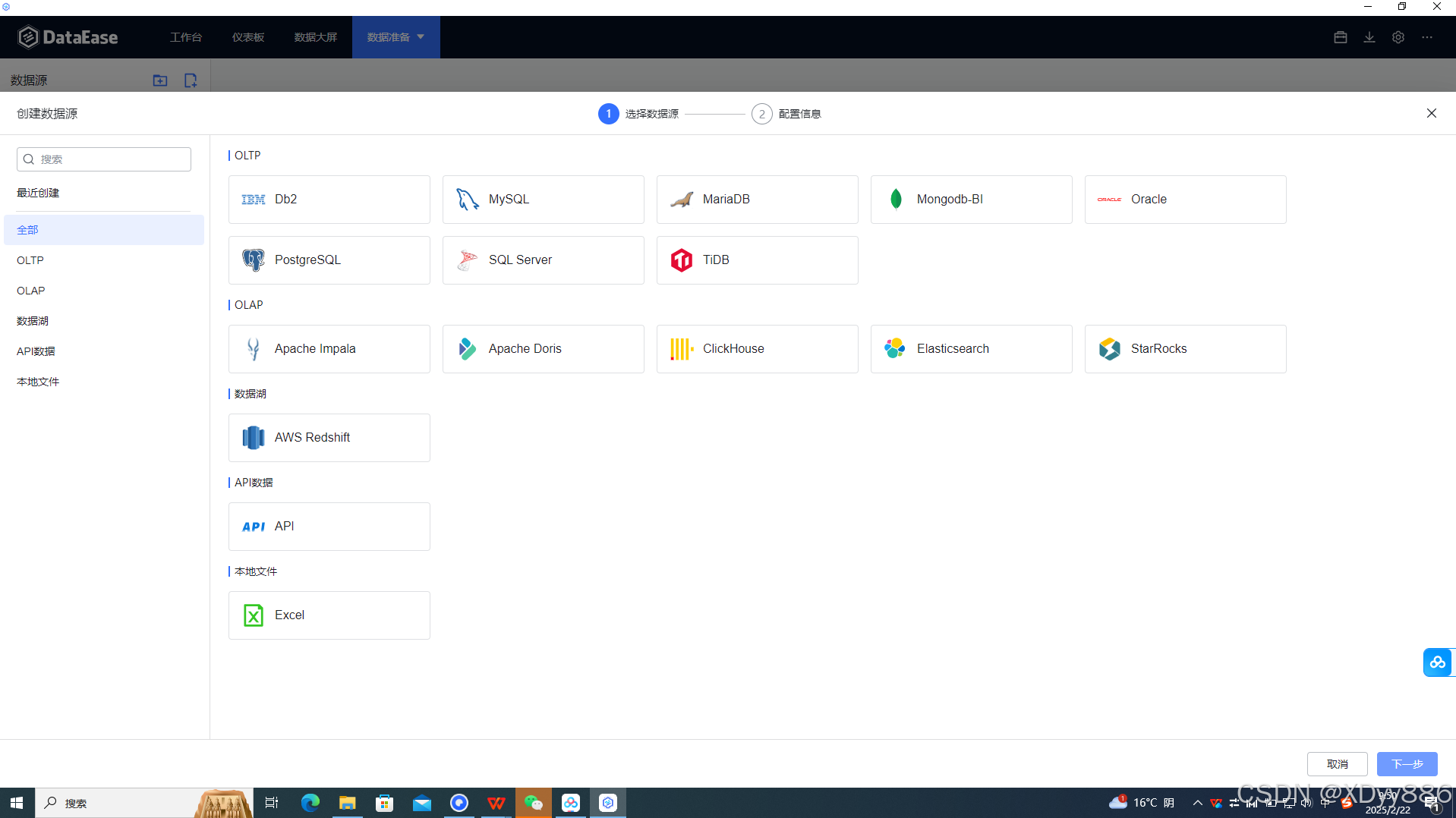Pick the MariaDB data source card
Viewport: 1456px width, 818px height.
pyautogui.click(x=757, y=200)
